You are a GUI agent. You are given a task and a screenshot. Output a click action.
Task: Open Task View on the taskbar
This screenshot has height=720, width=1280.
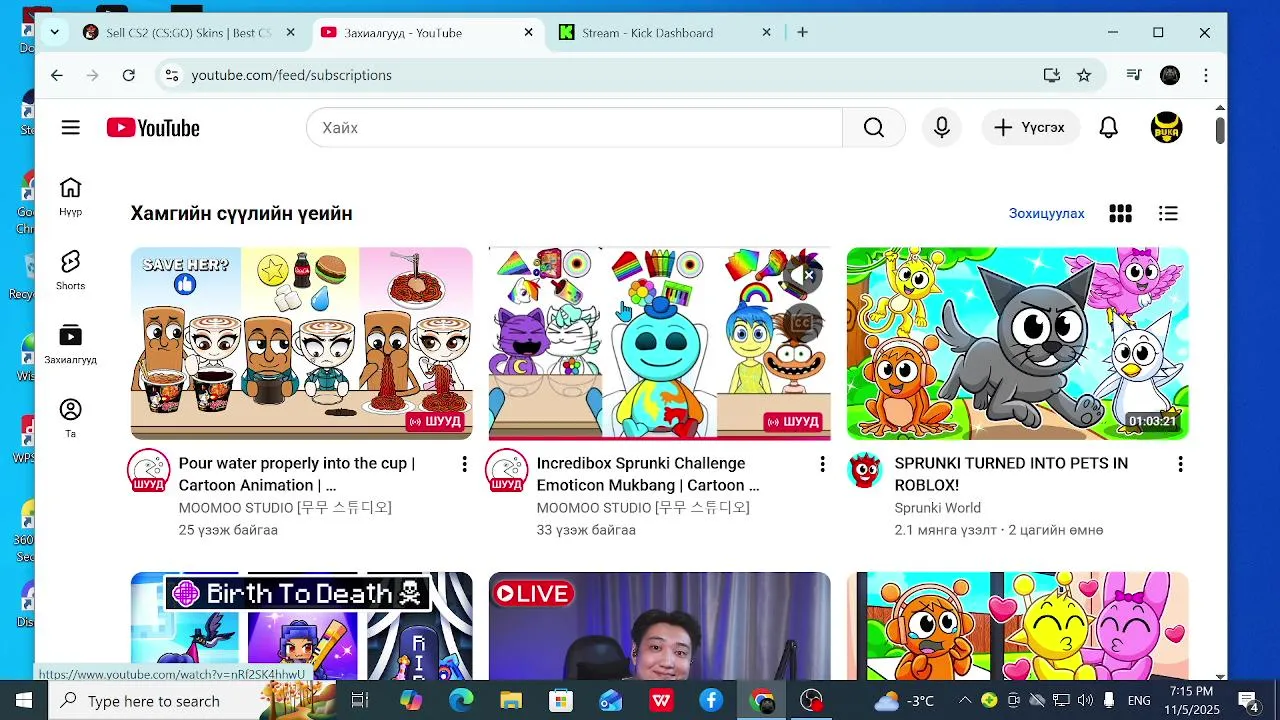pyautogui.click(x=360, y=701)
